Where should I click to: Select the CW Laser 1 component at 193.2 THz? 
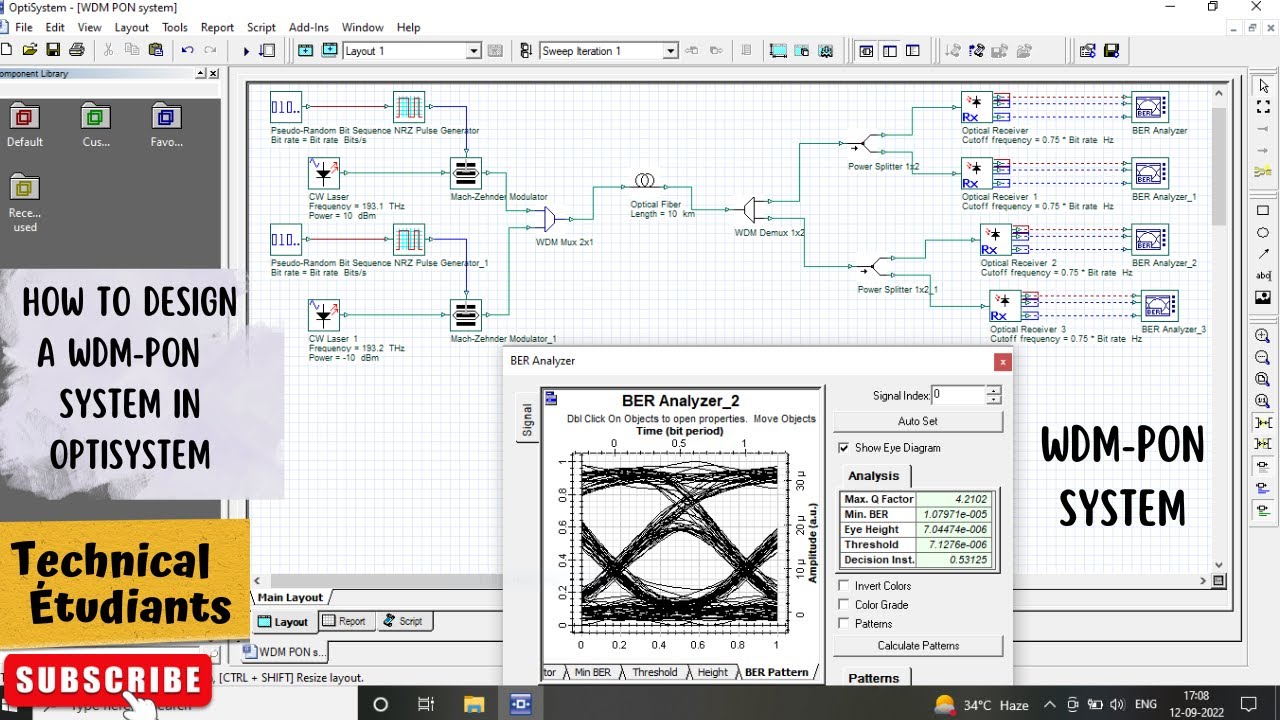(323, 316)
